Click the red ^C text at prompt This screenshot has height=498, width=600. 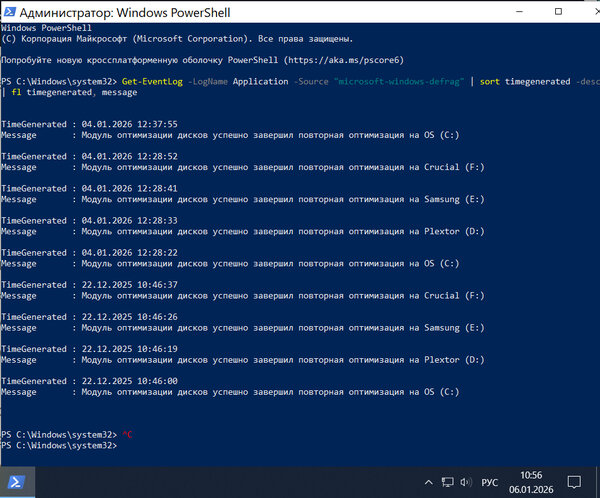[127, 435]
